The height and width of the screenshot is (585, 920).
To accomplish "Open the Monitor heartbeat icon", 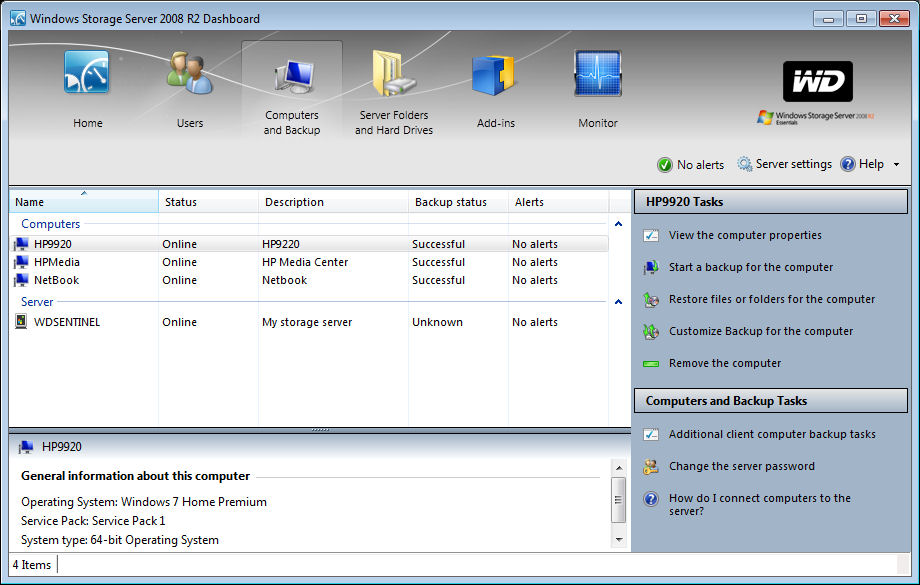I will 597,73.
